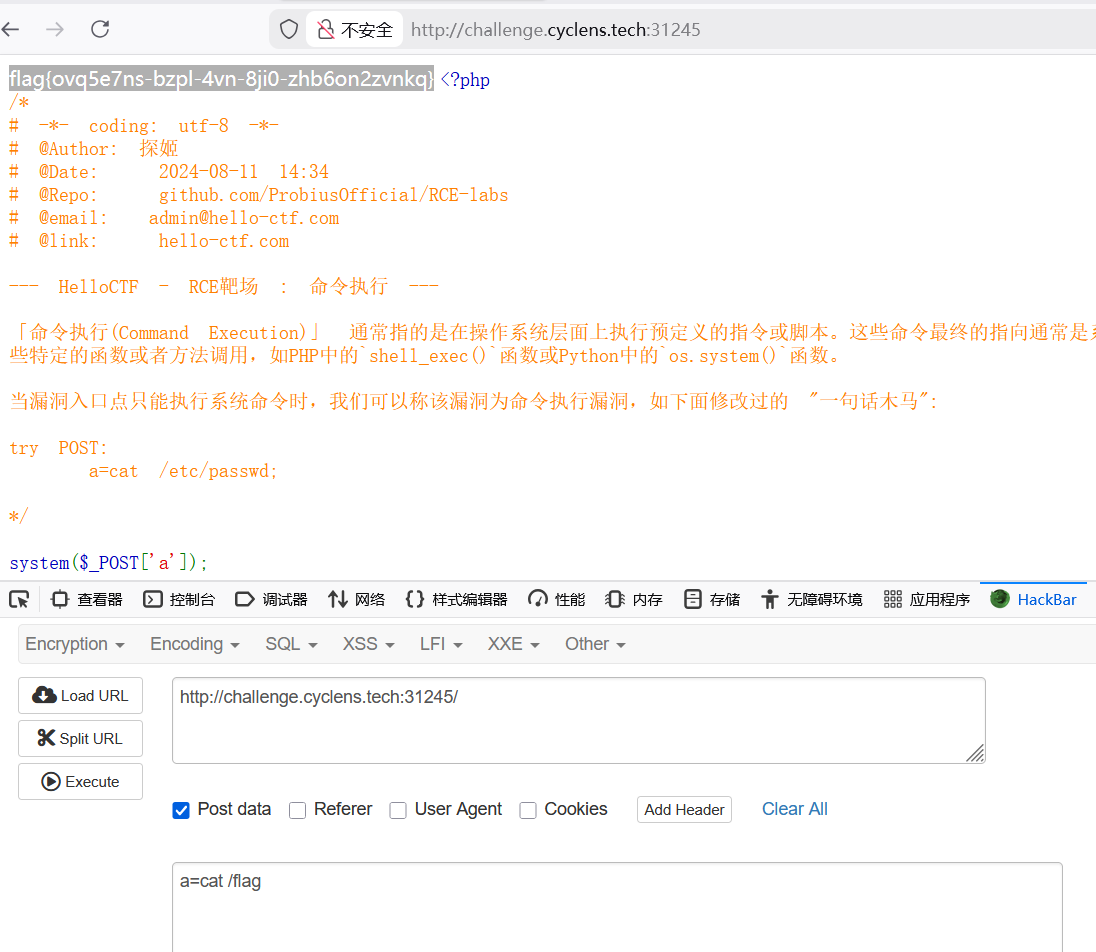Expand the Other dropdown
This screenshot has height=952, width=1096.
[595, 644]
